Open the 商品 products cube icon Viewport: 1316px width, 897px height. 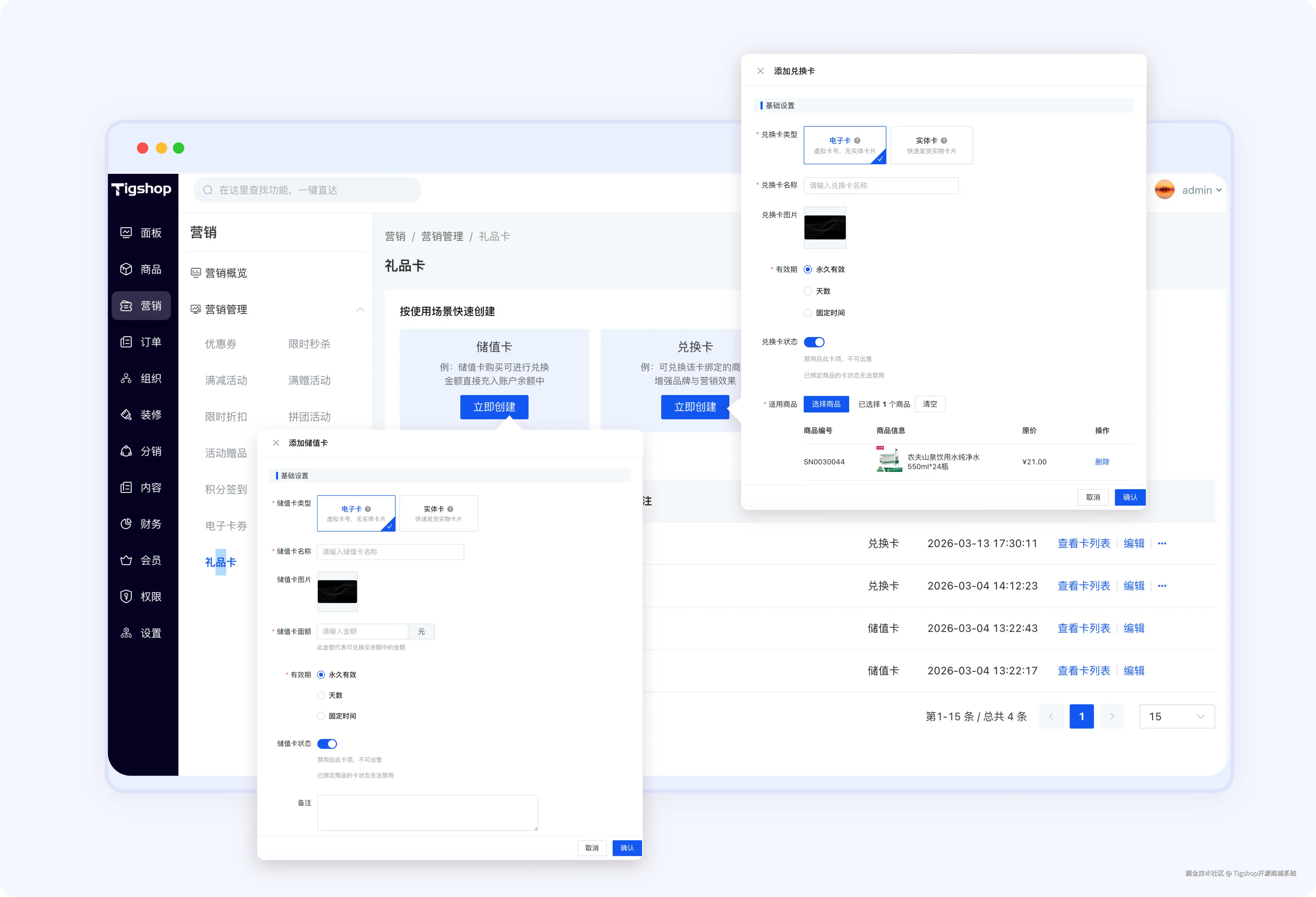tap(126, 269)
